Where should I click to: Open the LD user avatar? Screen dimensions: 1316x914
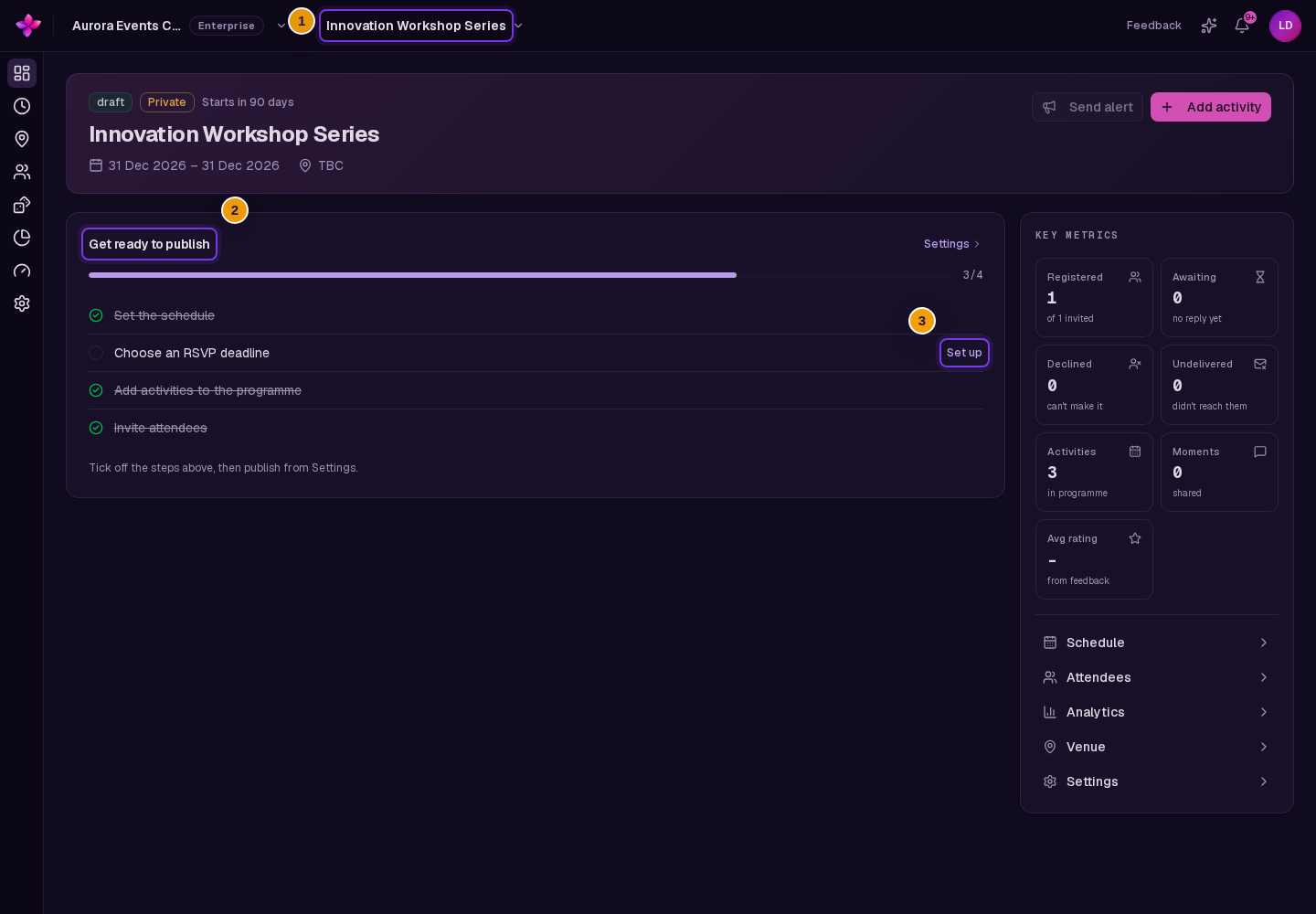pyautogui.click(x=1285, y=26)
